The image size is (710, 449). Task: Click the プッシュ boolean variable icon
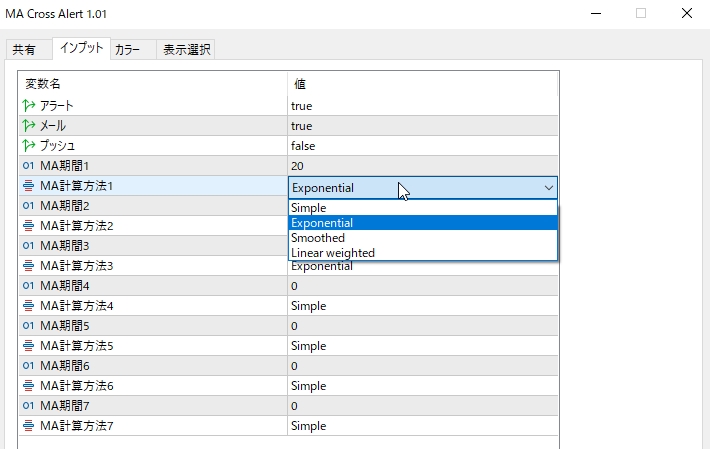(28, 146)
